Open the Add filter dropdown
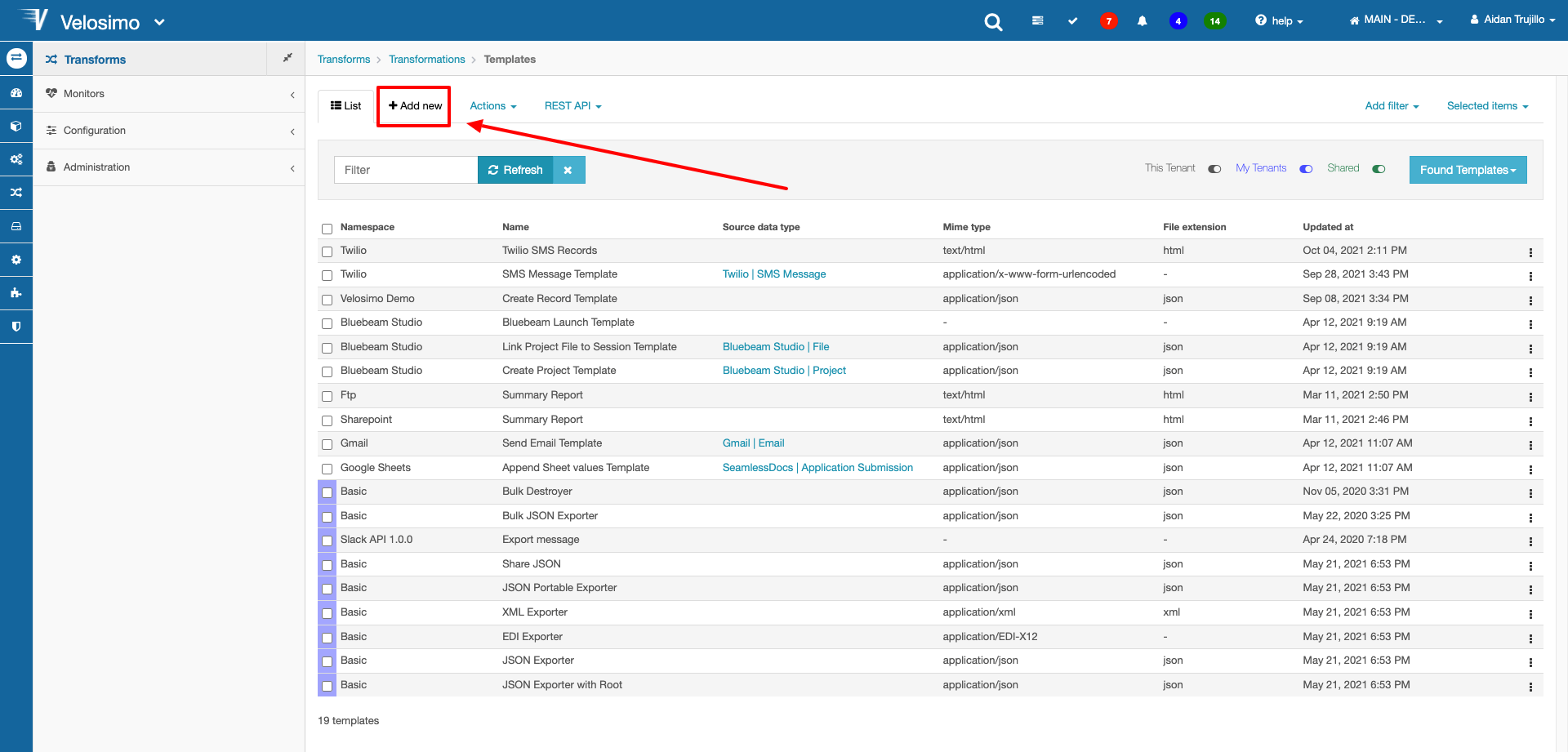The height and width of the screenshot is (752, 1568). click(x=1392, y=106)
